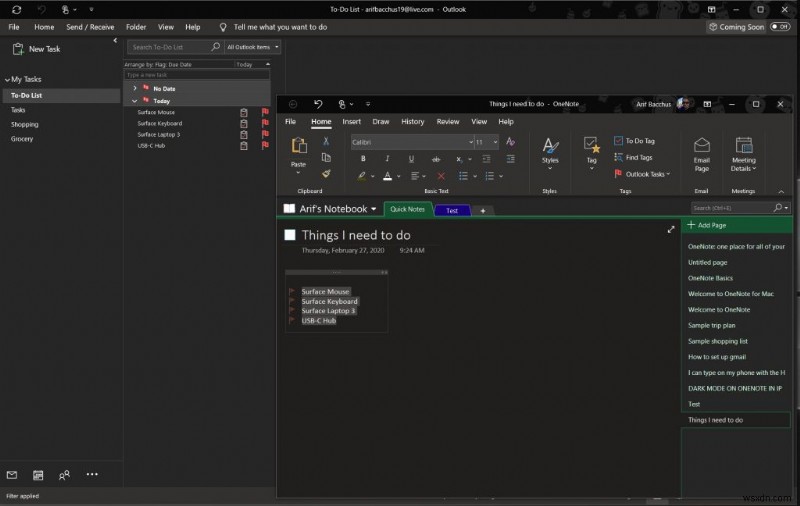Click the Paste icon in OneNote ribbon
800x506 pixels.
pyautogui.click(x=298, y=147)
